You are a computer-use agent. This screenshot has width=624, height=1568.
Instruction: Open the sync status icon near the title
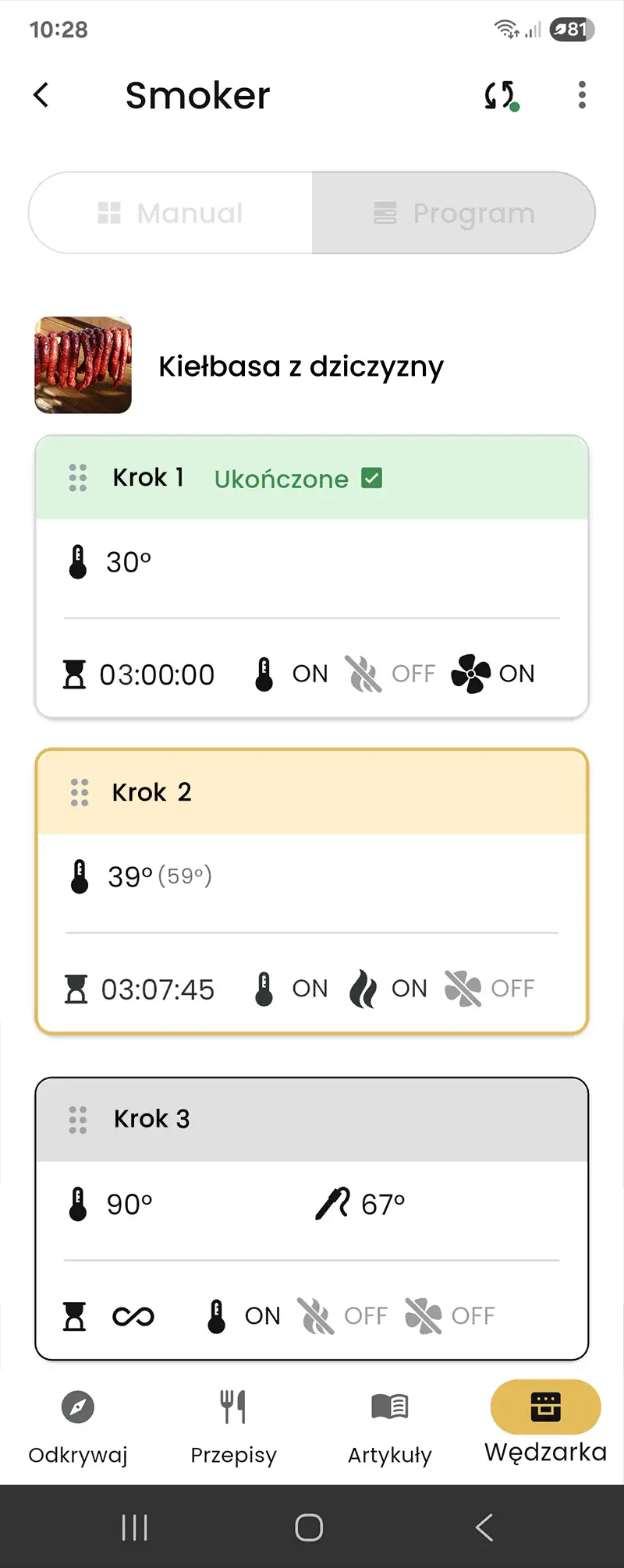click(499, 95)
